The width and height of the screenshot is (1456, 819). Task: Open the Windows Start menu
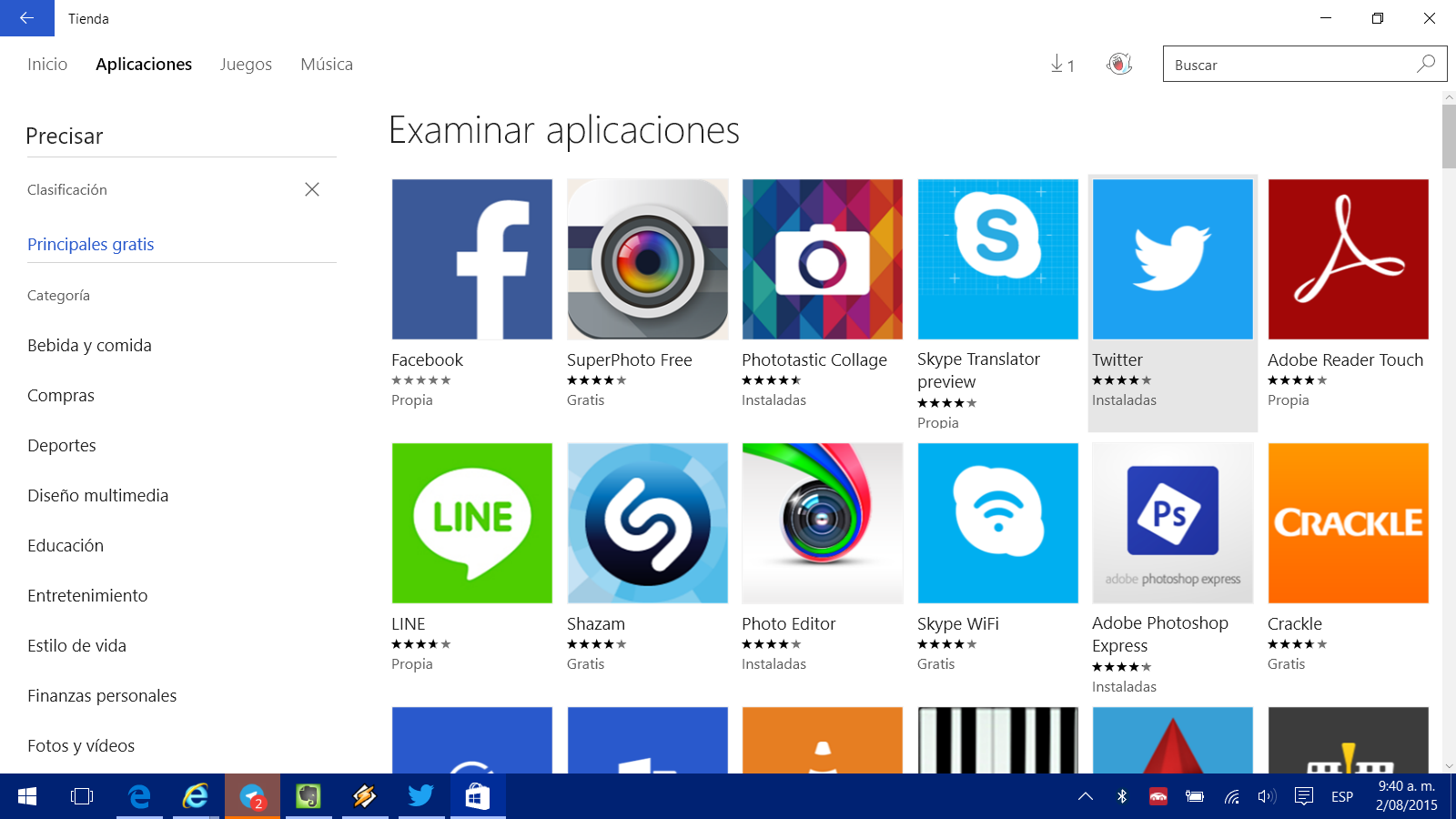coord(27,796)
